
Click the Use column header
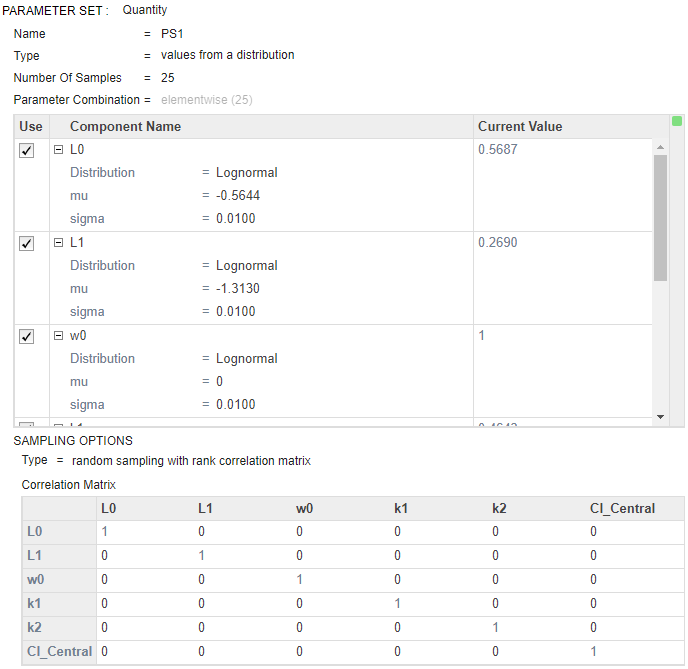31,127
